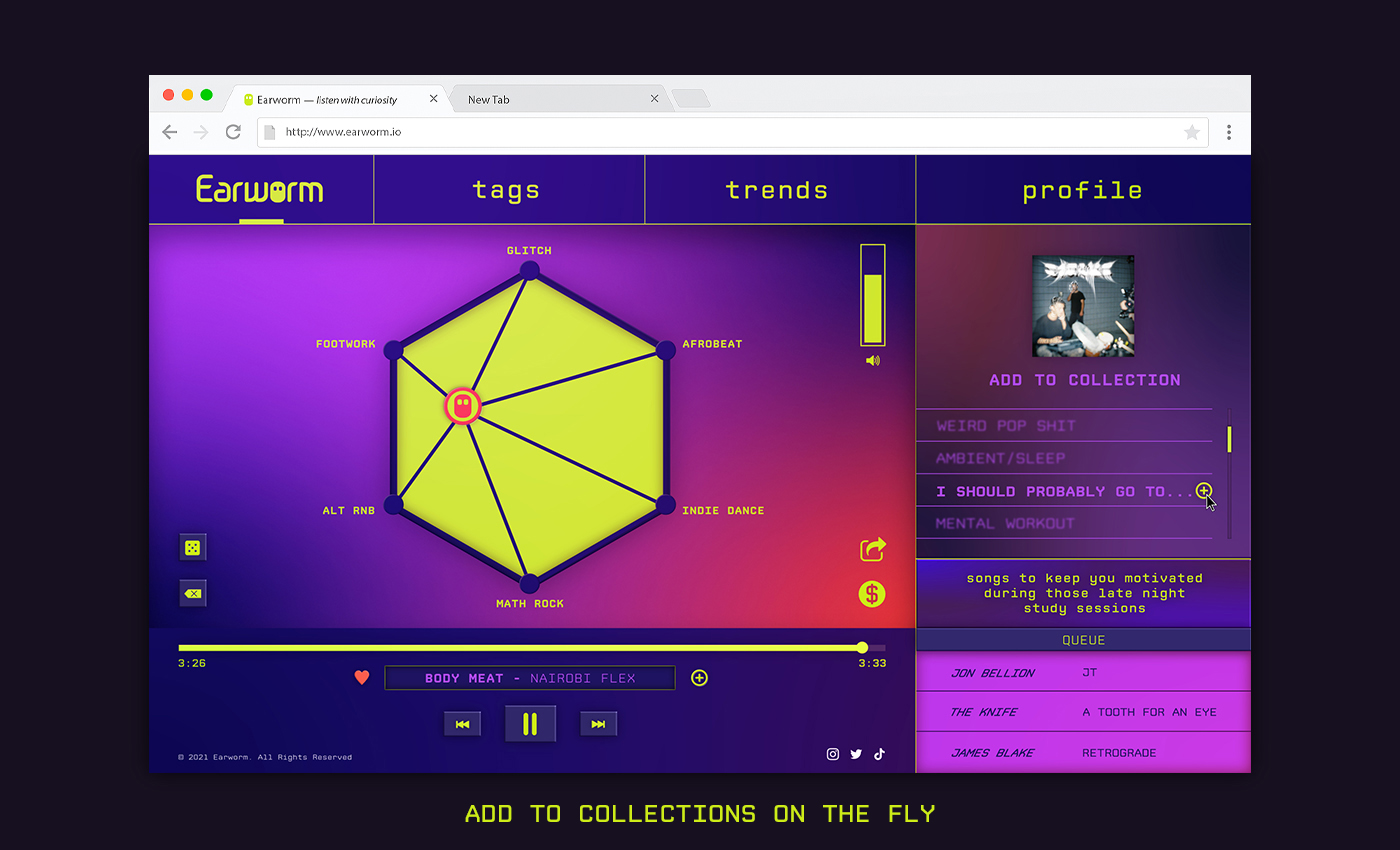Close the Earworm browser tab
Screen dimensions: 1400x850
coord(434,99)
